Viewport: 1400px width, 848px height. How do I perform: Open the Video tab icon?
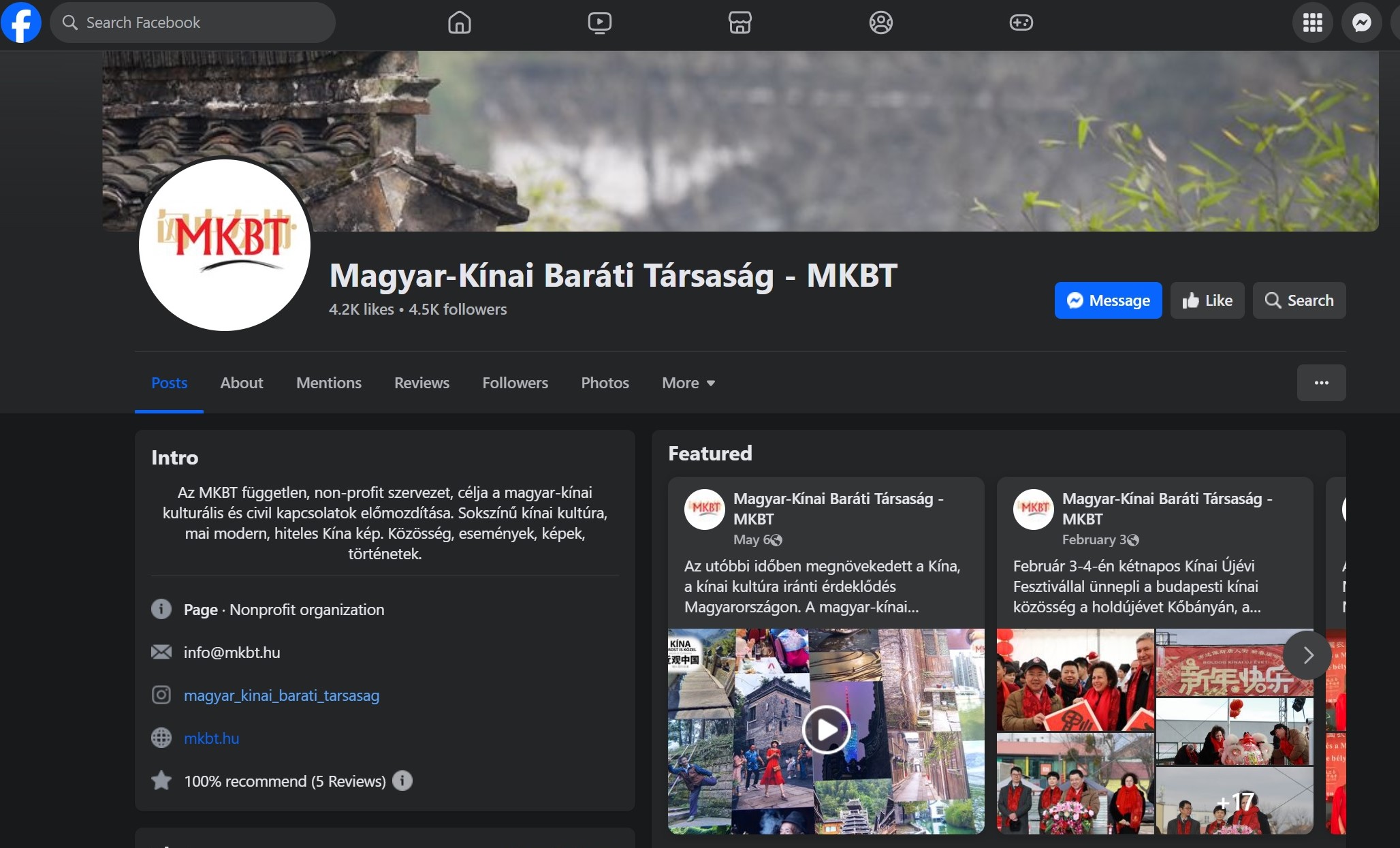pyautogui.click(x=600, y=22)
